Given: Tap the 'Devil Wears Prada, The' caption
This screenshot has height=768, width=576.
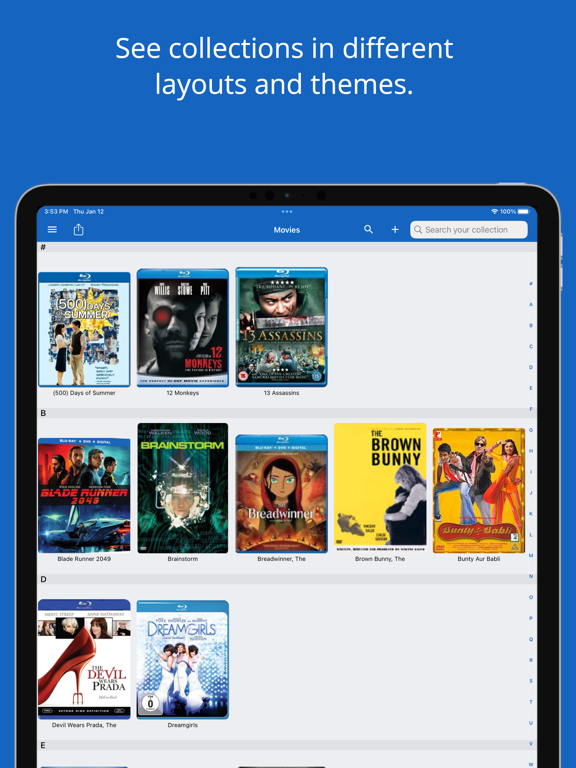Looking at the screenshot, I should (84, 725).
